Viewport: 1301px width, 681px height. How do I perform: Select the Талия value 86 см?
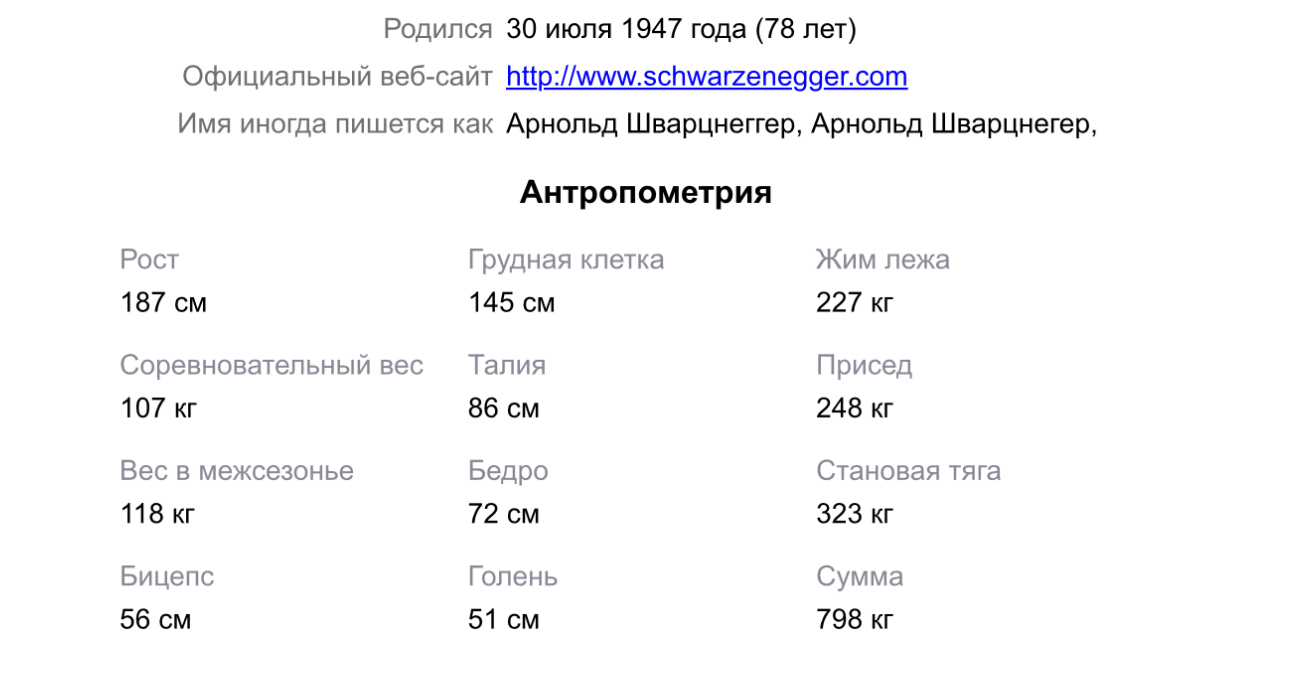tap(503, 408)
